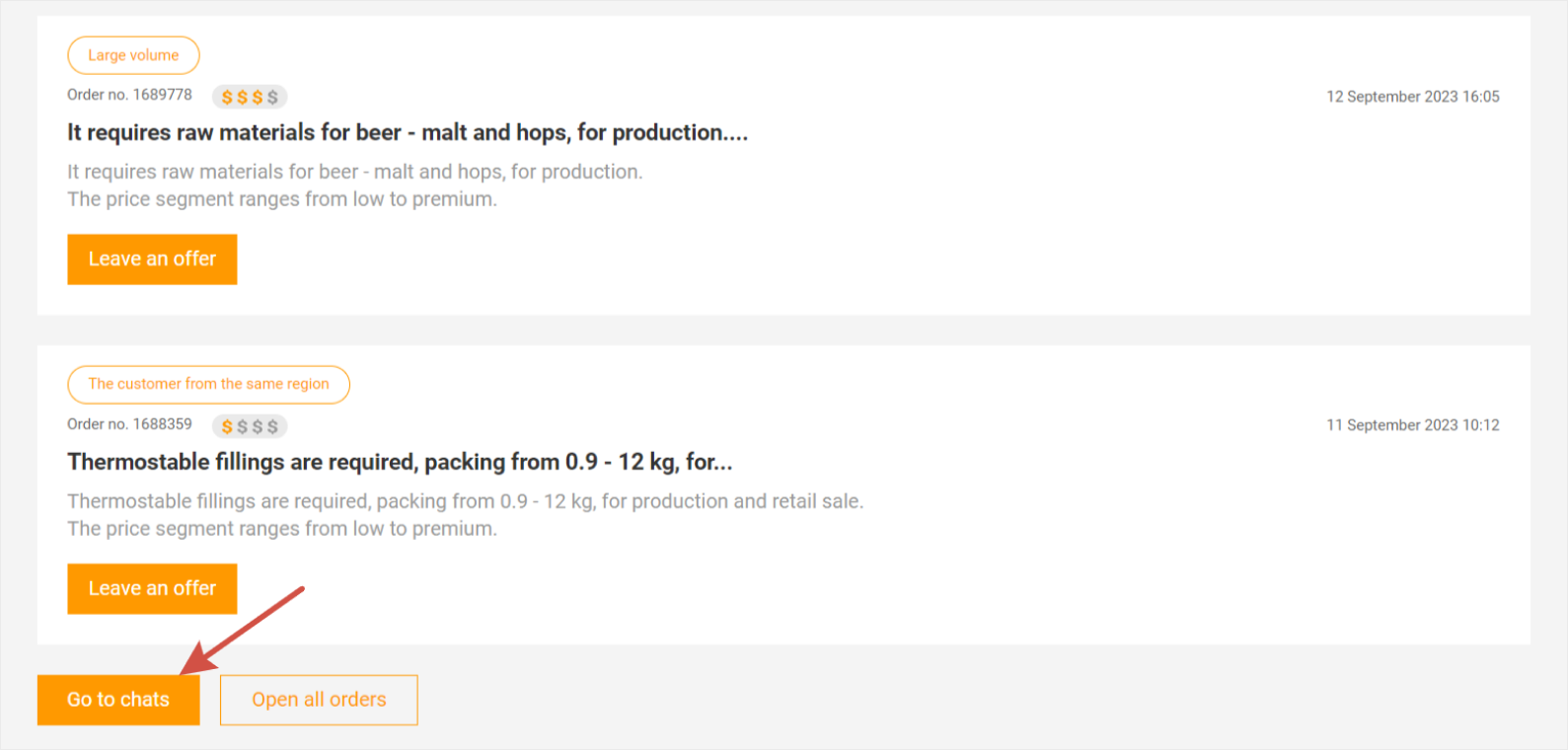This screenshot has height=750, width=1568.
Task: Click the "Order no. 1688359" label
Action: [x=129, y=424]
